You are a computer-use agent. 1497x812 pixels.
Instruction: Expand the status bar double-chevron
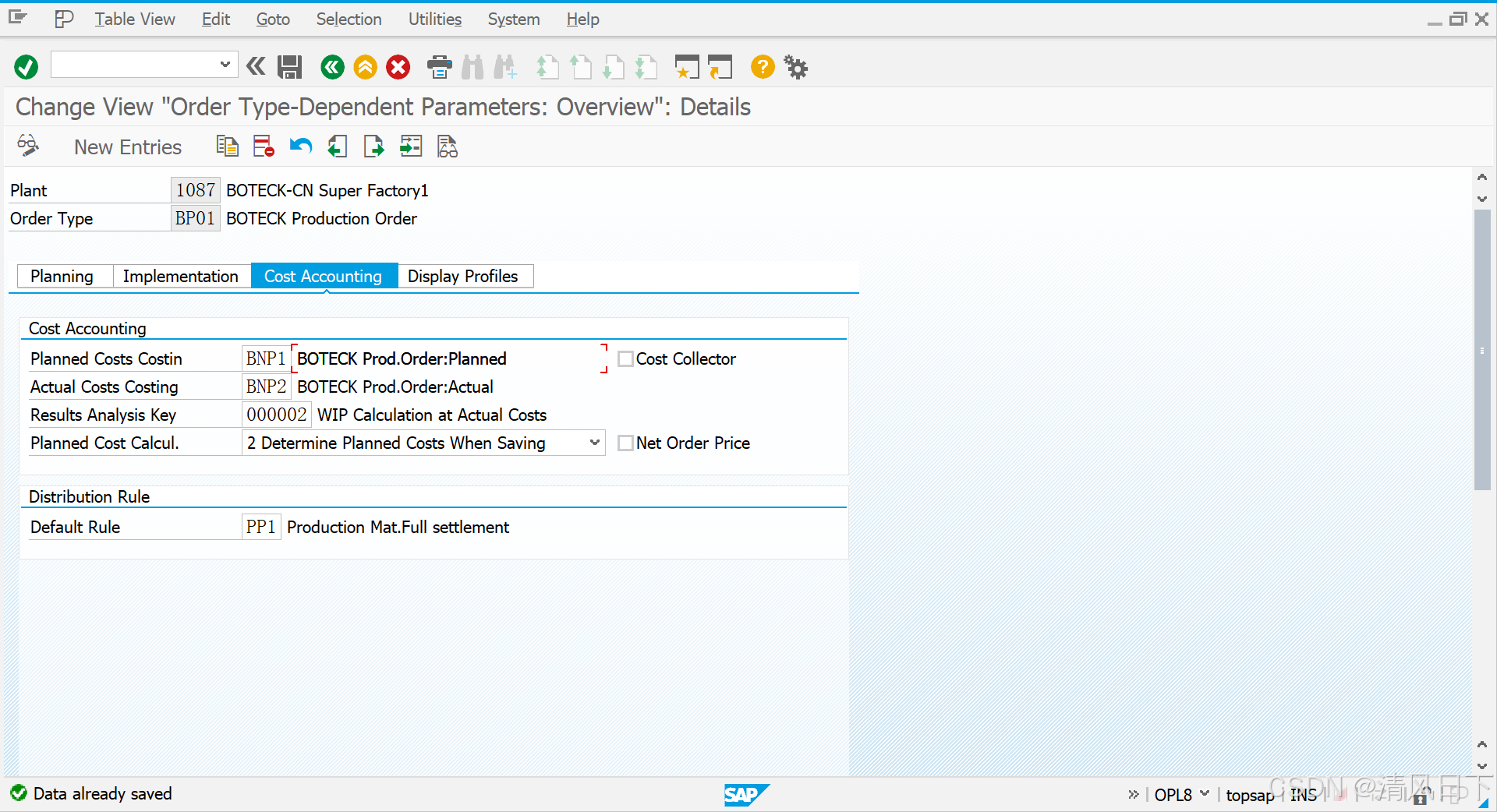coord(1134,794)
